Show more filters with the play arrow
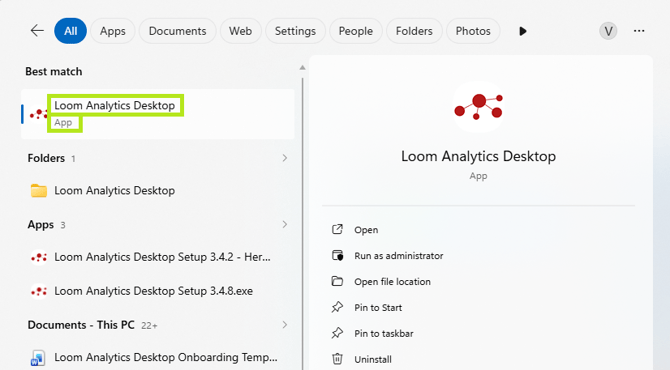 (x=523, y=31)
